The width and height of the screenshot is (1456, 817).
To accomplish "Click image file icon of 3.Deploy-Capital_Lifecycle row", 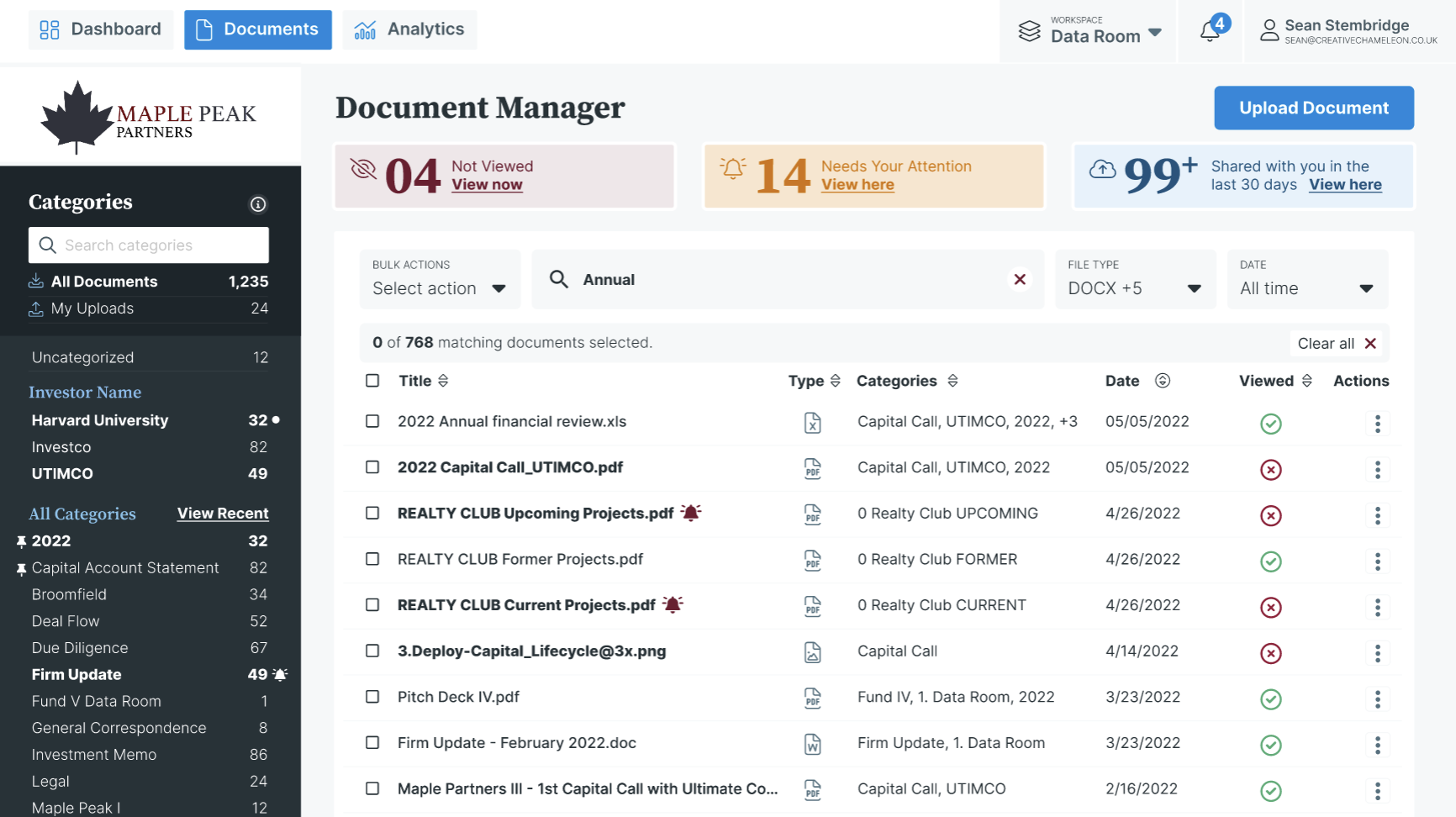I will point(812,652).
